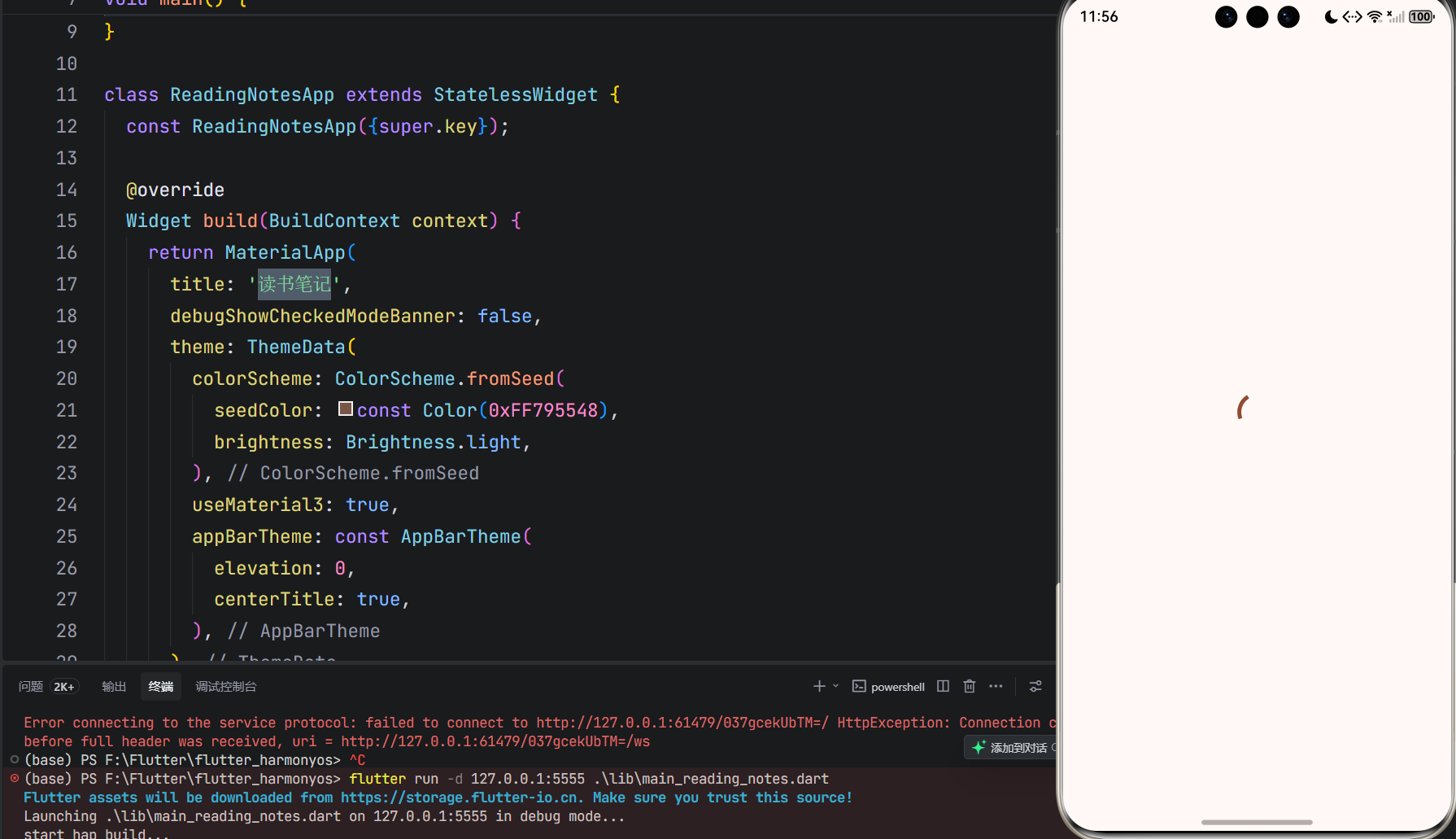Click the phone's cellular signal bars icon
Image resolution: width=1456 pixels, height=839 pixels.
point(1396,16)
